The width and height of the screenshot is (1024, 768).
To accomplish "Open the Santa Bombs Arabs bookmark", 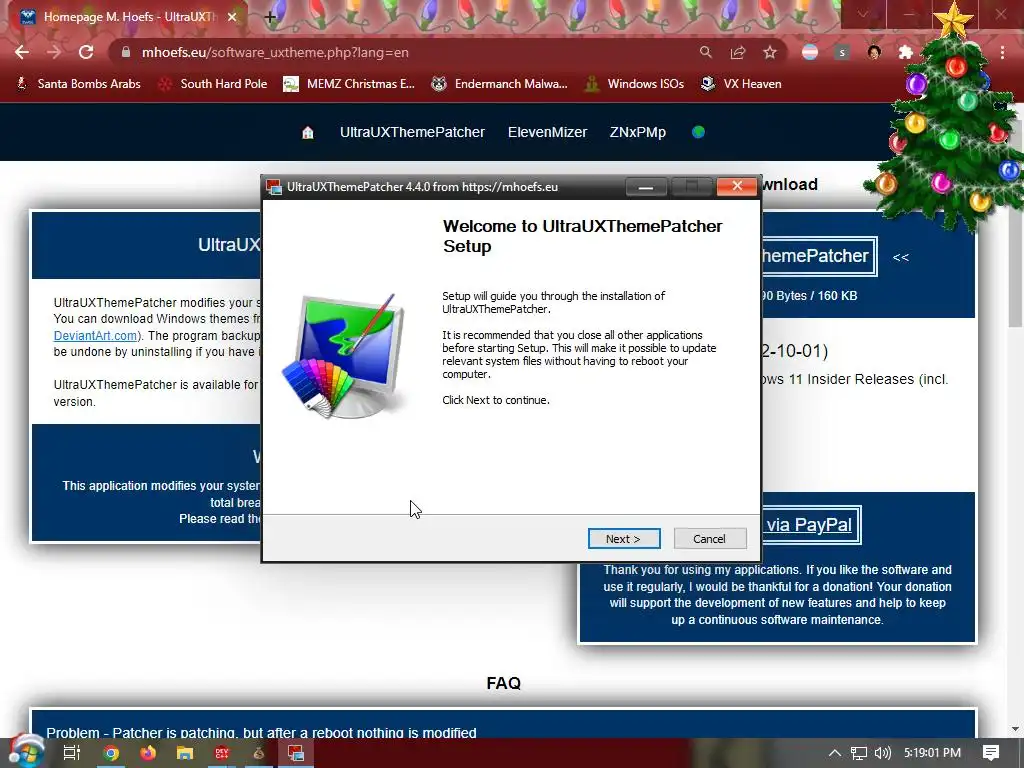I will coord(78,84).
